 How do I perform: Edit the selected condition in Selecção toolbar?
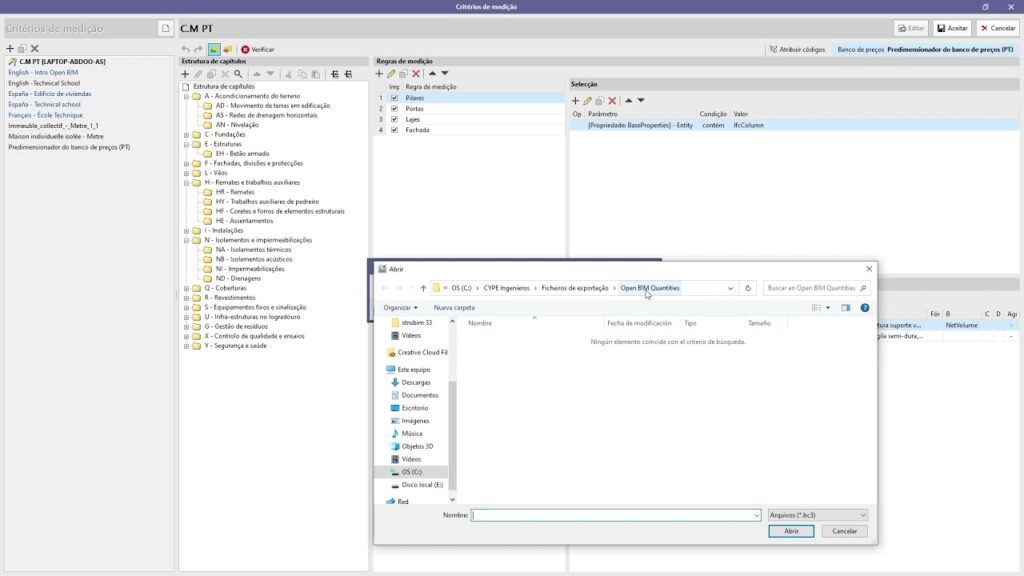[x=588, y=101]
